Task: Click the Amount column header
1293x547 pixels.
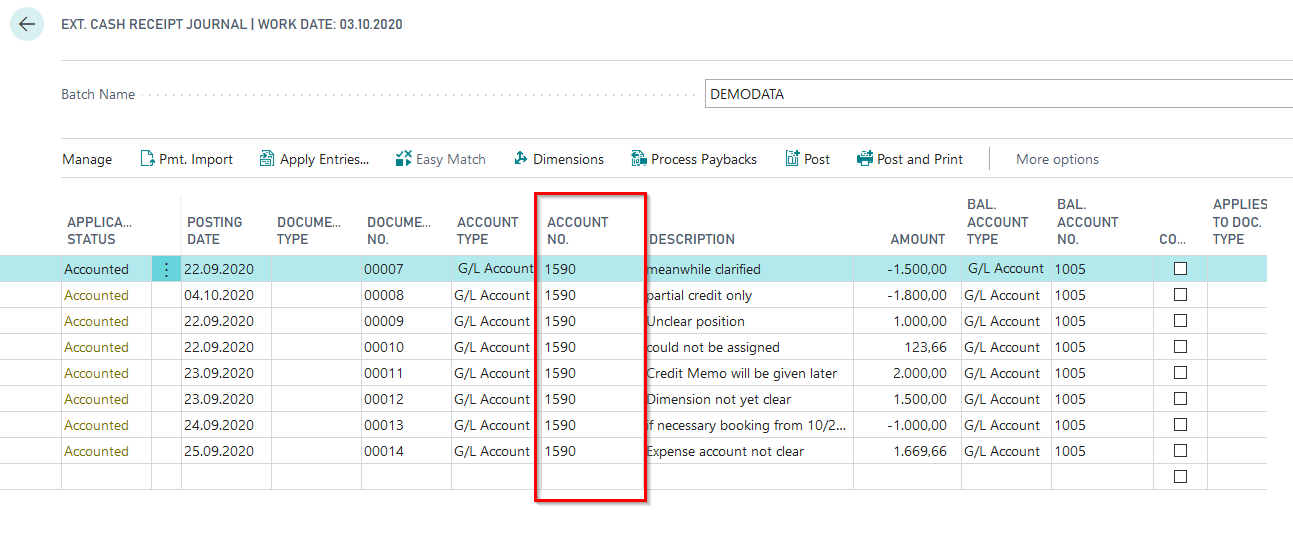Action: tap(917, 239)
